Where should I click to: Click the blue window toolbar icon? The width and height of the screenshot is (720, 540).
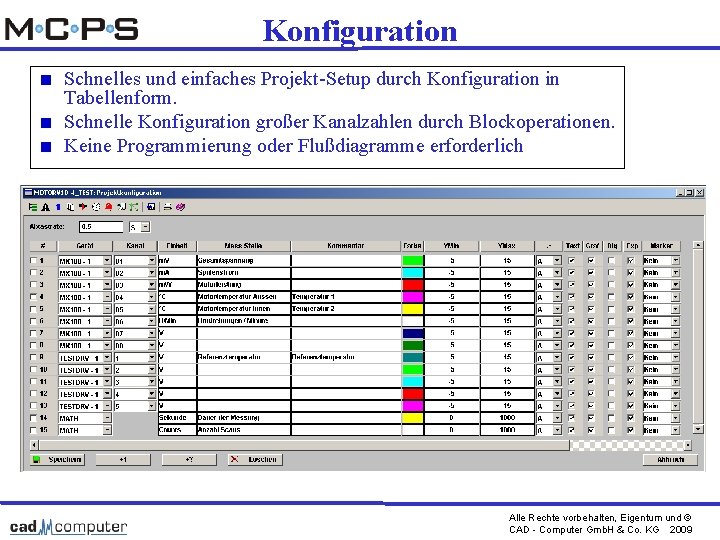click(151, 207)
